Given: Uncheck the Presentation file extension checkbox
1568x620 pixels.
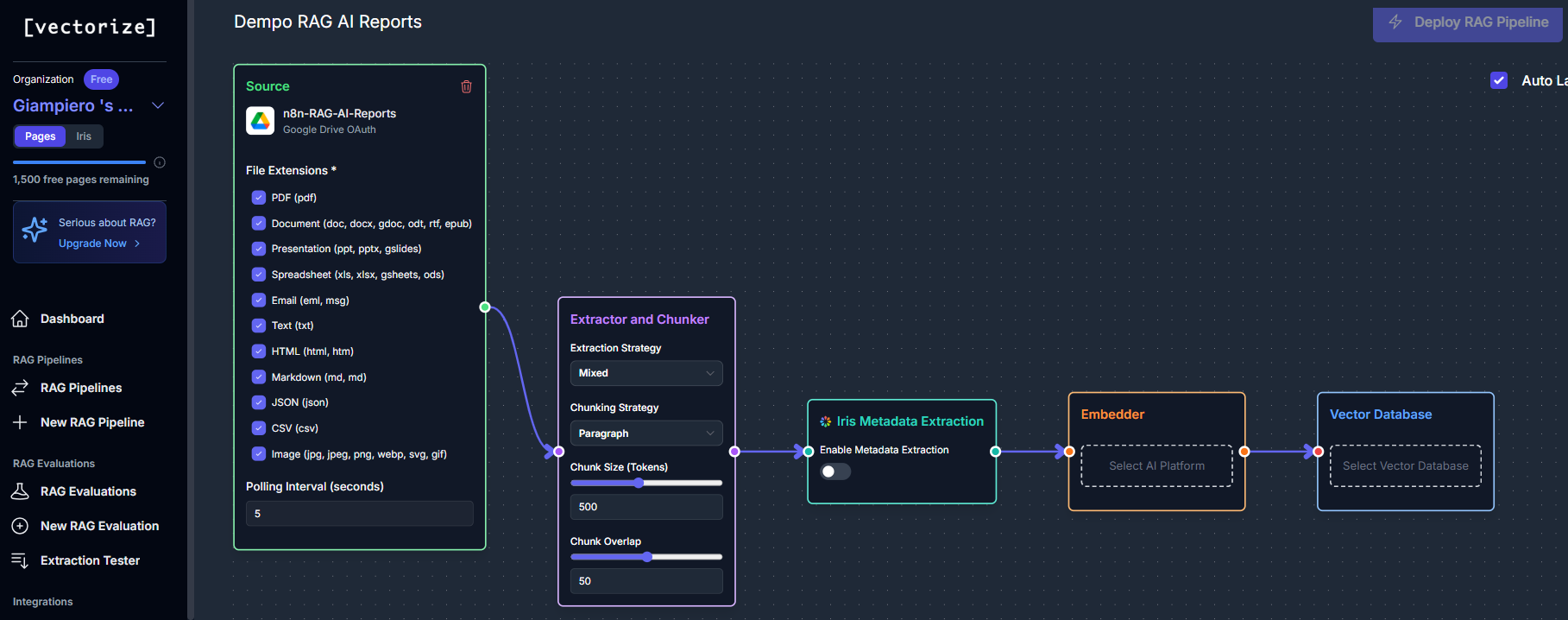Looking at the screenshot, I should [x=259, y=249].
